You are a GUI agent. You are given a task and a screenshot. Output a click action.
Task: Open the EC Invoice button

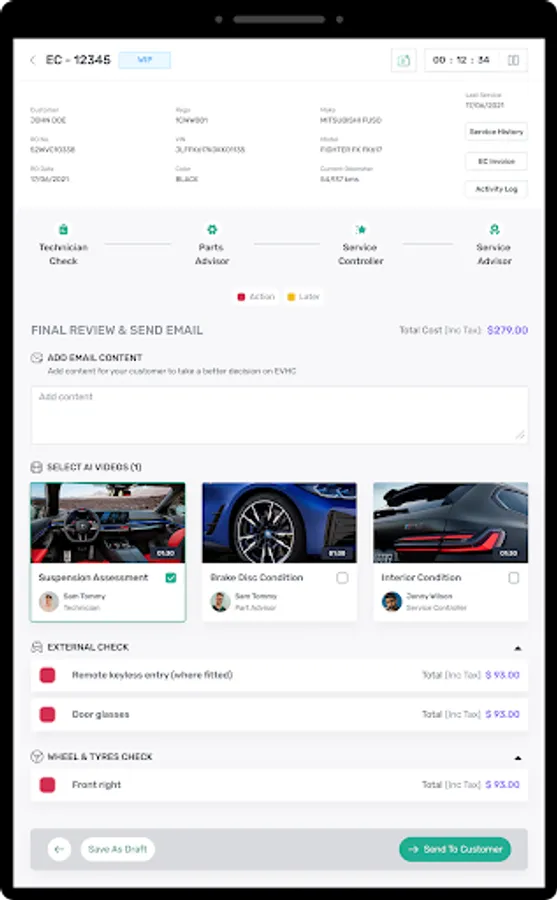click(496, 161)
